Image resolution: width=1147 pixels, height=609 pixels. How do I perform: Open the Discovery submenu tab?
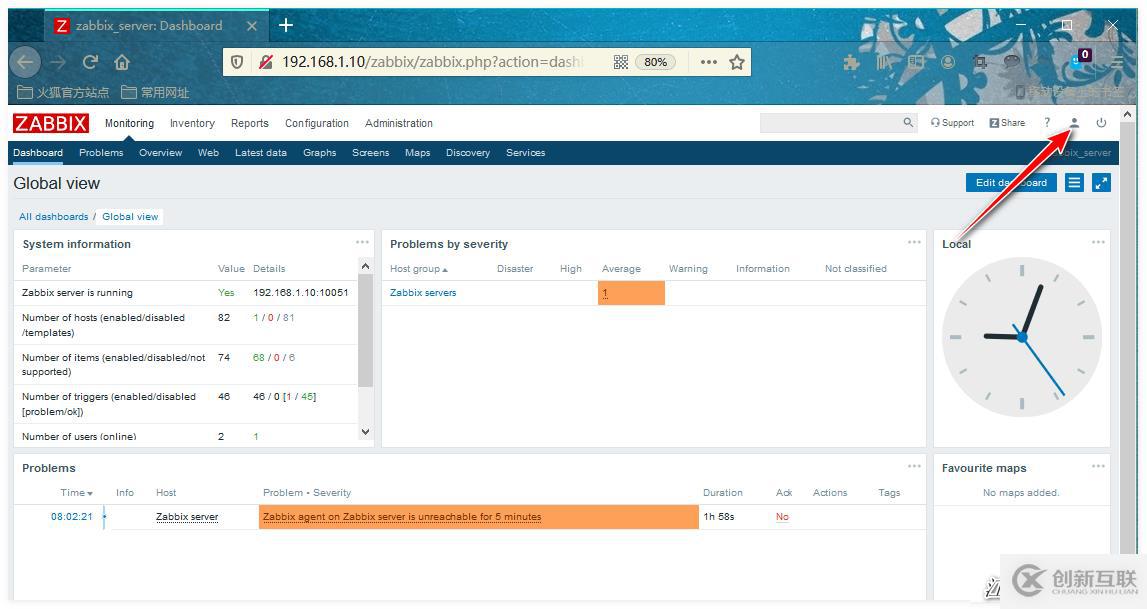[468, 153]
